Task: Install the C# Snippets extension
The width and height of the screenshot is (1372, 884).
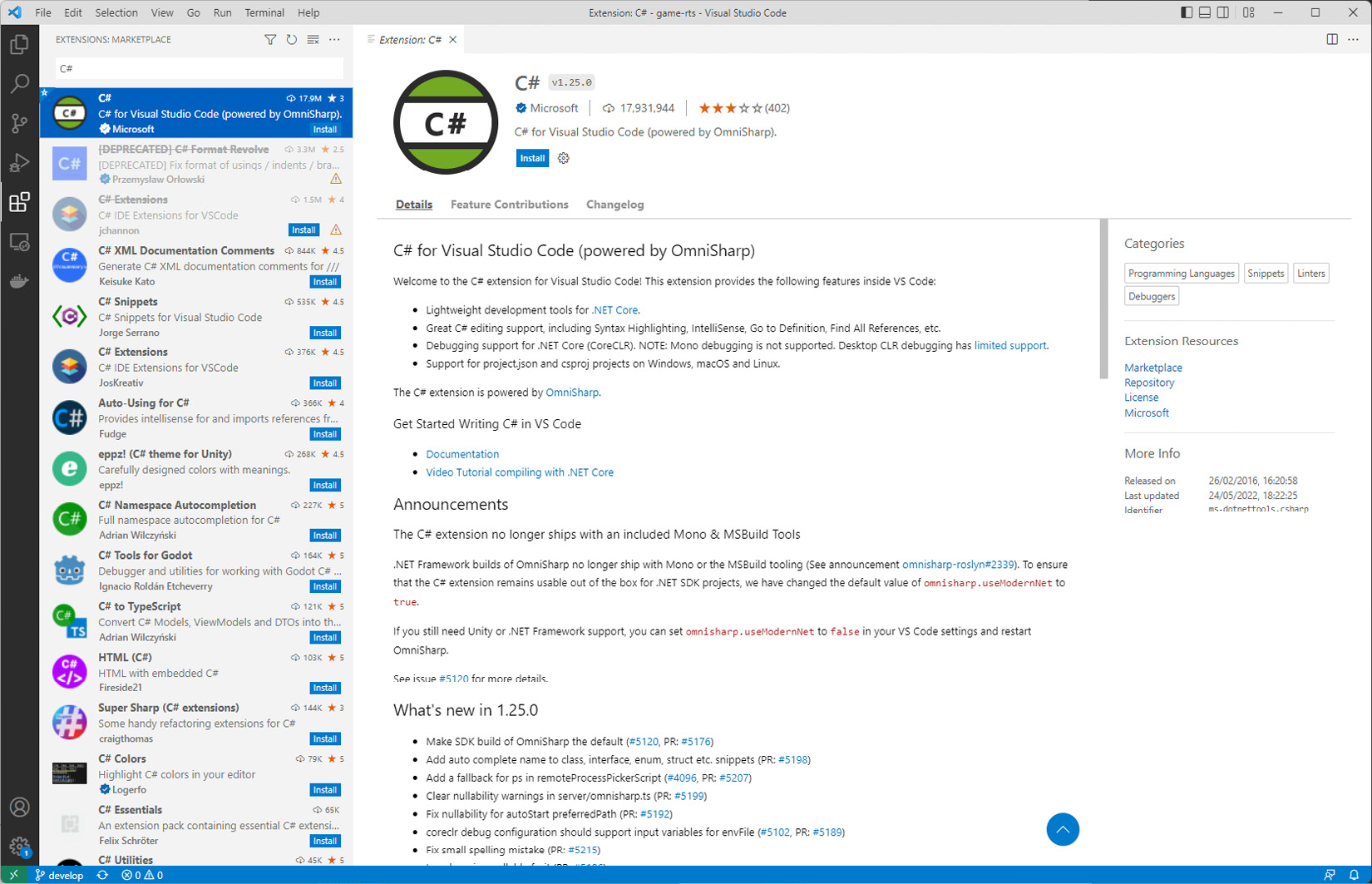Action: pyautogui.click(x=325, y=333)
